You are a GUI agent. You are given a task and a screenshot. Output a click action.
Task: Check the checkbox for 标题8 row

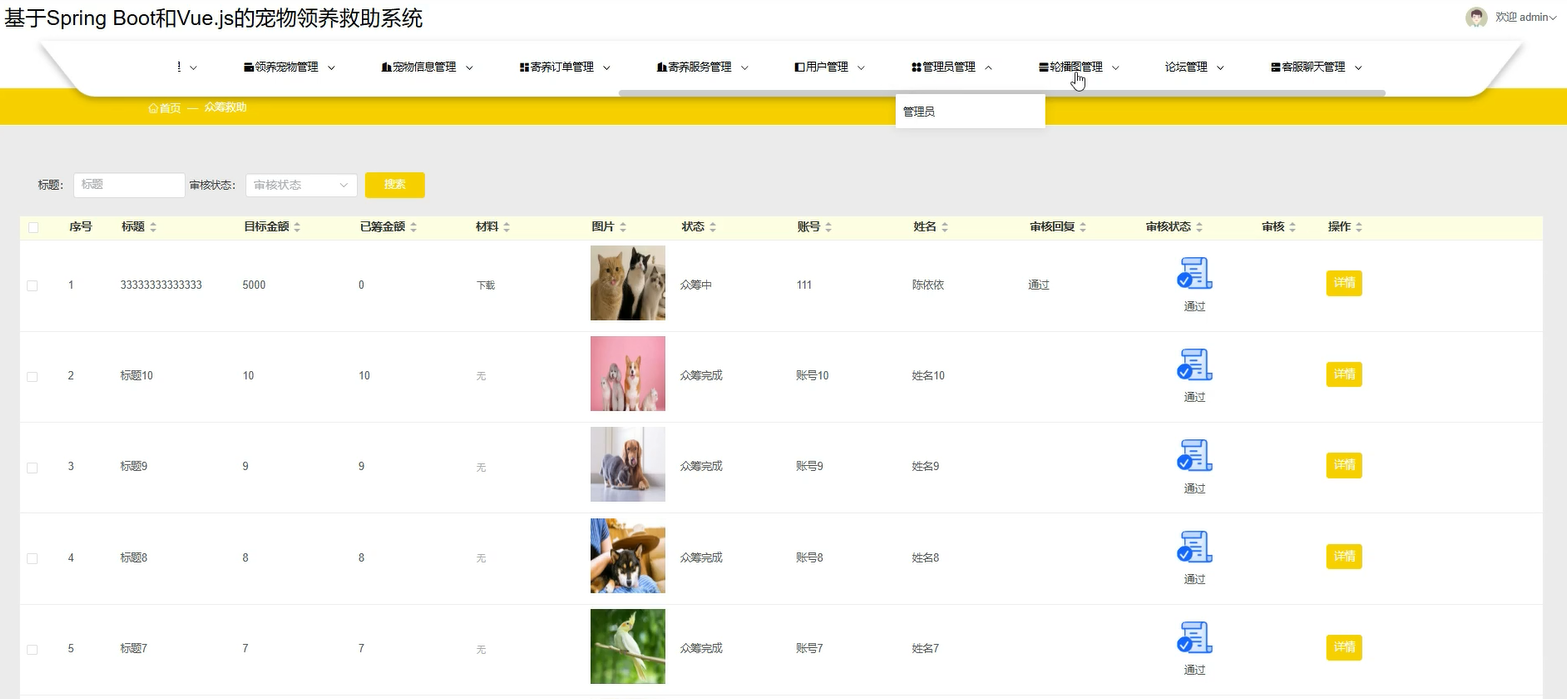[x=32, y=559]
